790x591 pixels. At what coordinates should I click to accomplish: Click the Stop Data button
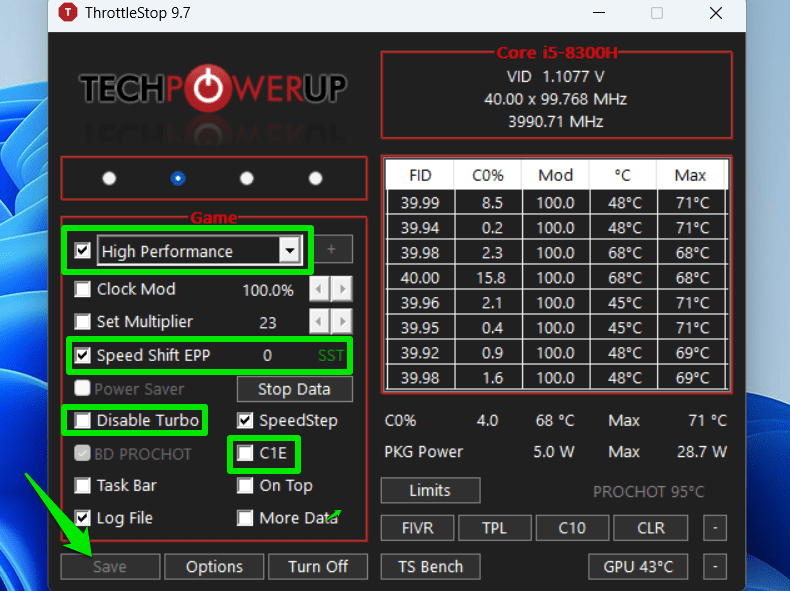pyautogui.click(x=295, y=389)
